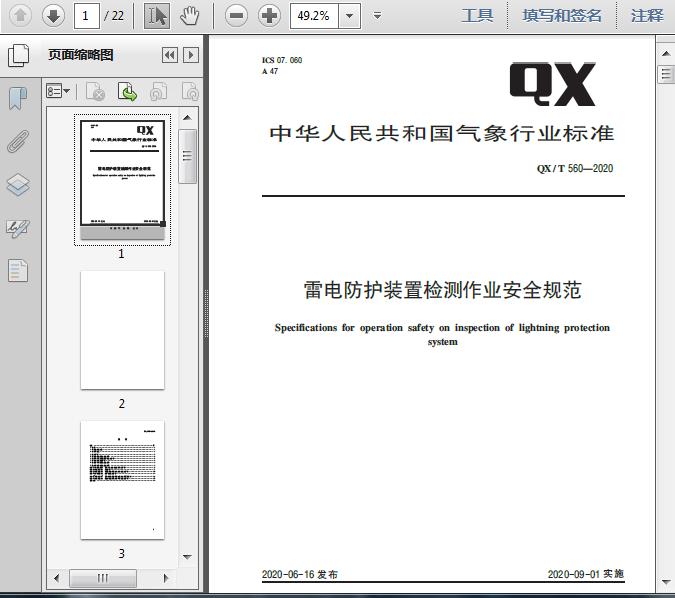Open the layers panel icon
This screenshot has width=675, height=598.
click(x=18, y=185)
